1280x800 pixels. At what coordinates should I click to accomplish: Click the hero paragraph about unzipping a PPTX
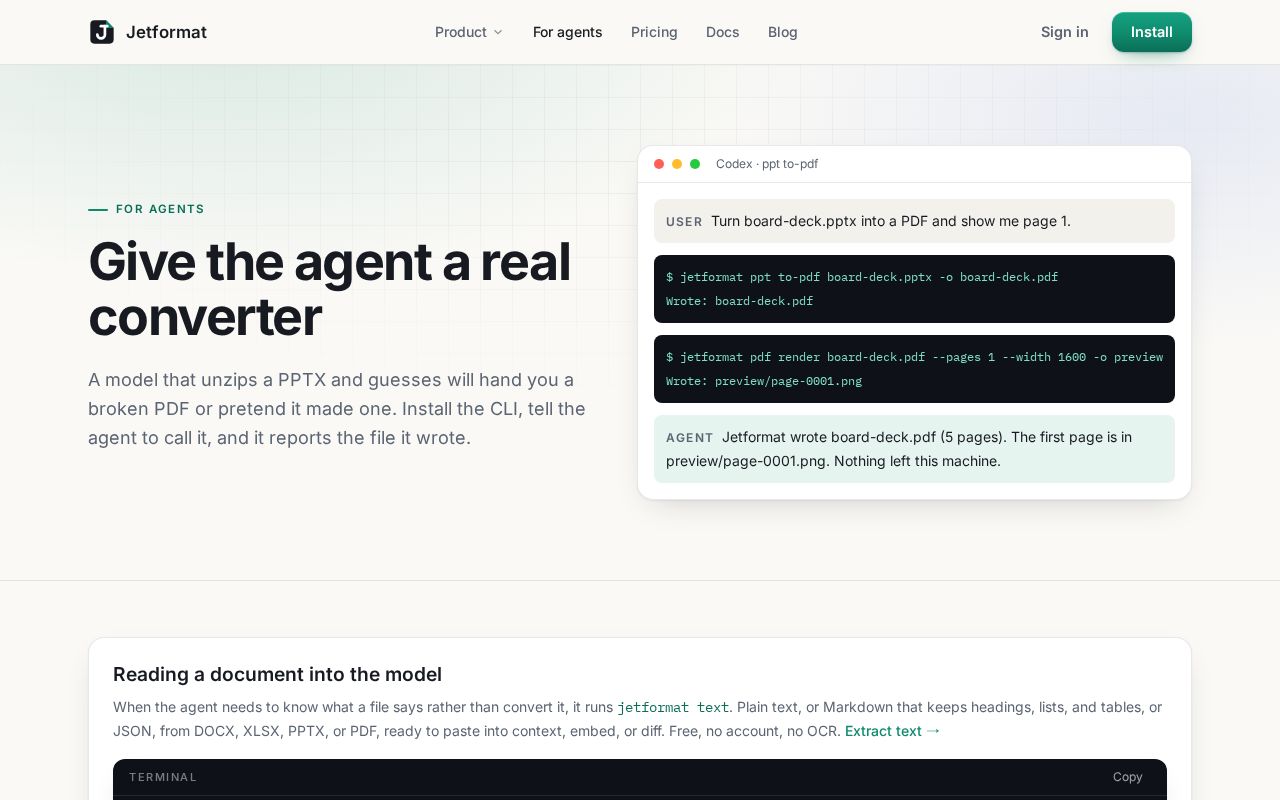pos(337,409)
